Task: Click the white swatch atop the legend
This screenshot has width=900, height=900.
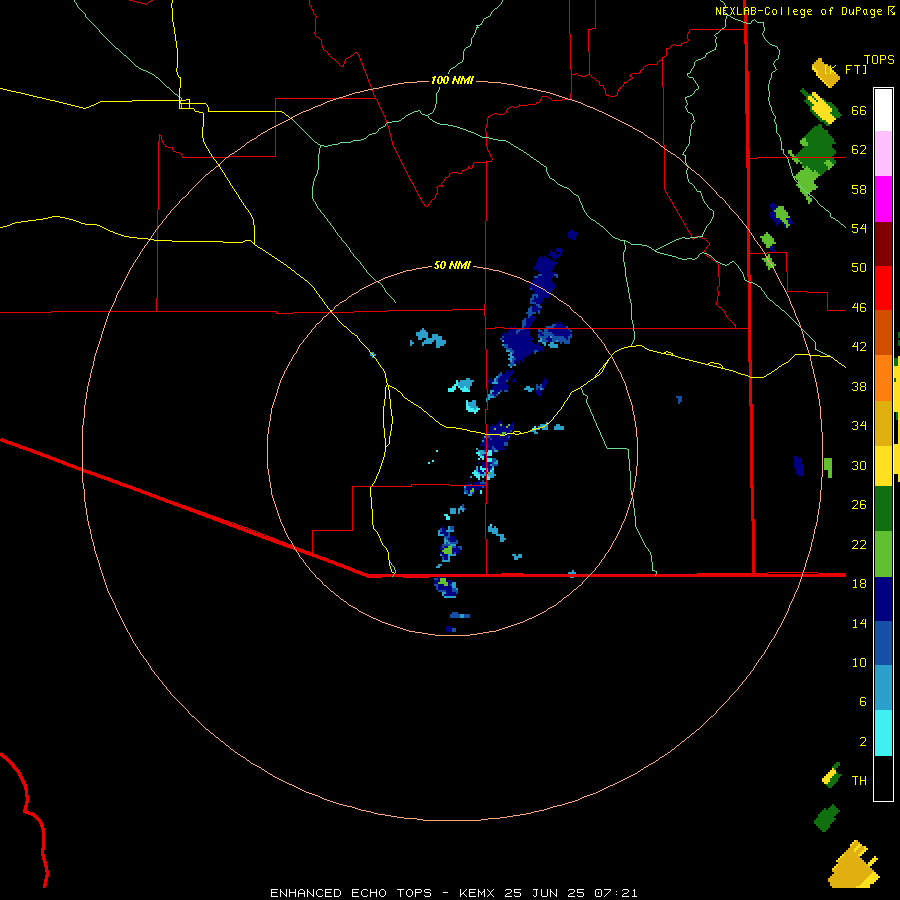Action: (x=883, y=110)
